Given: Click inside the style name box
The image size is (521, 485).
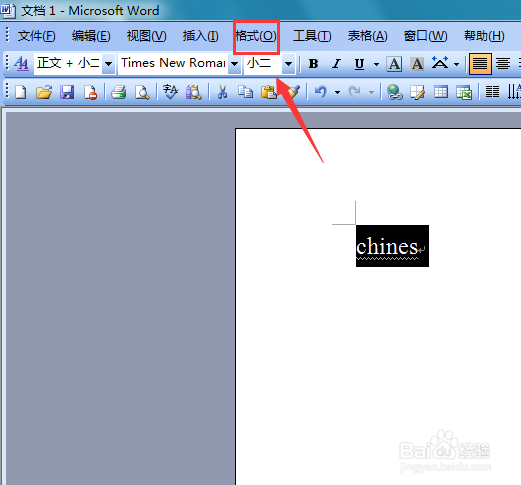Looking at the screenshot, I should 68,64.
